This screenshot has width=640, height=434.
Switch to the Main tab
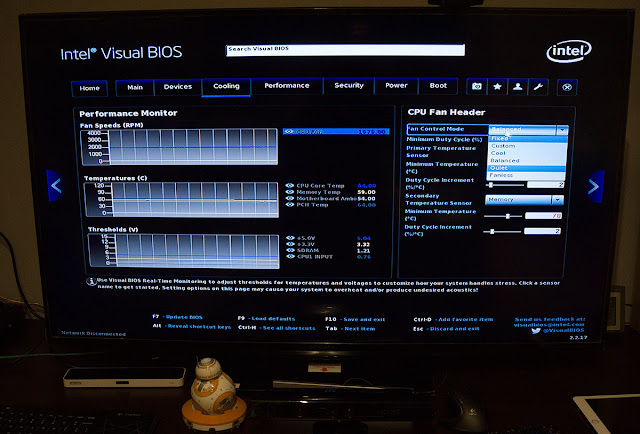point(135,87)
